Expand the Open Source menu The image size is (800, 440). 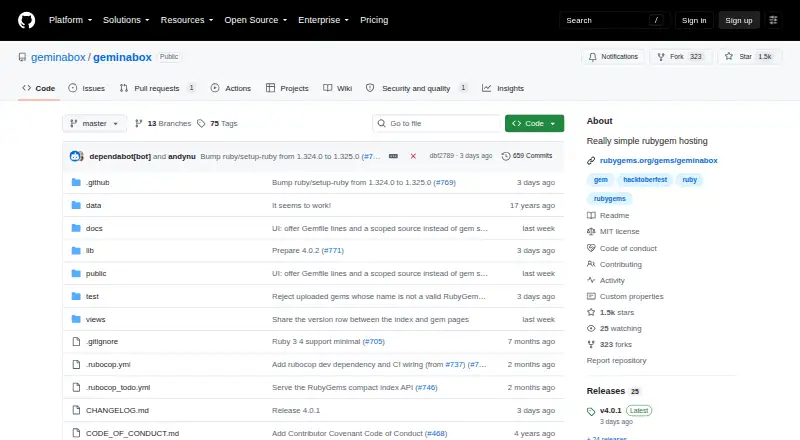point(256,20)
